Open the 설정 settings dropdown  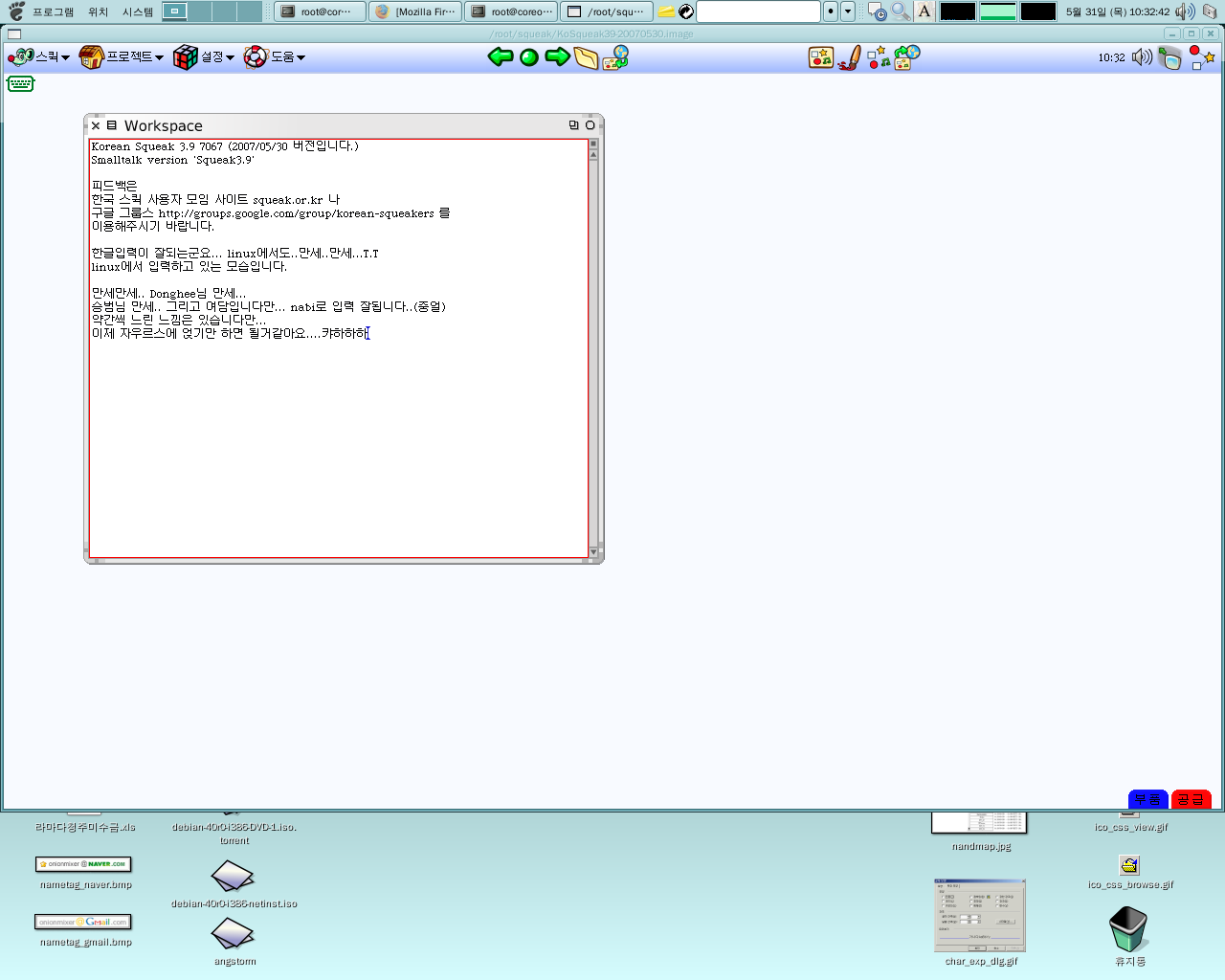coord(204,57)
